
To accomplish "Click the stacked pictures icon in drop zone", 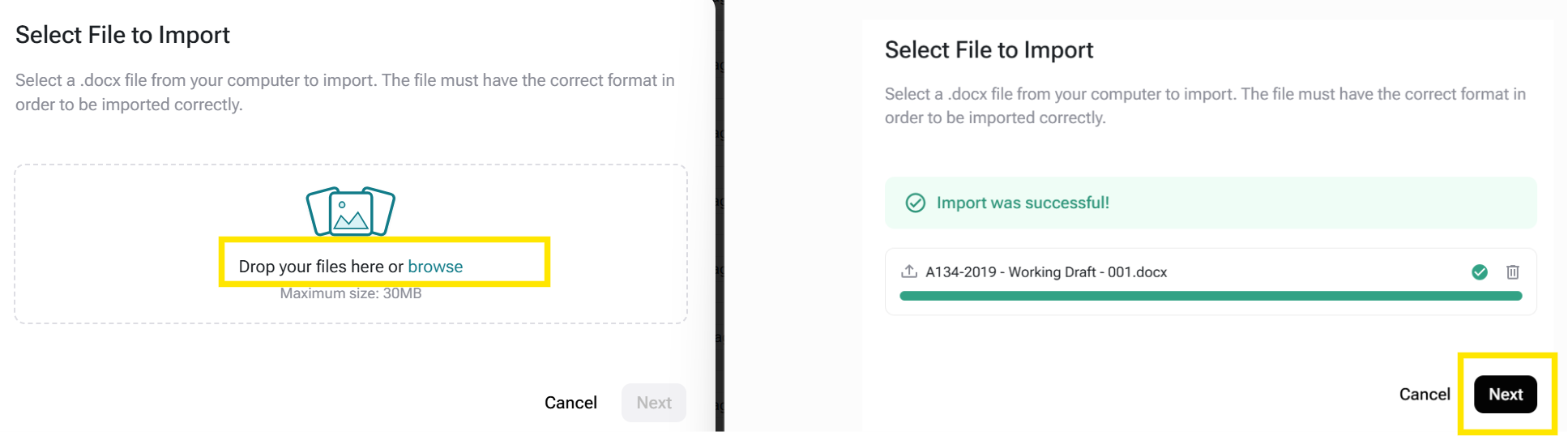I will coord(351,212).
